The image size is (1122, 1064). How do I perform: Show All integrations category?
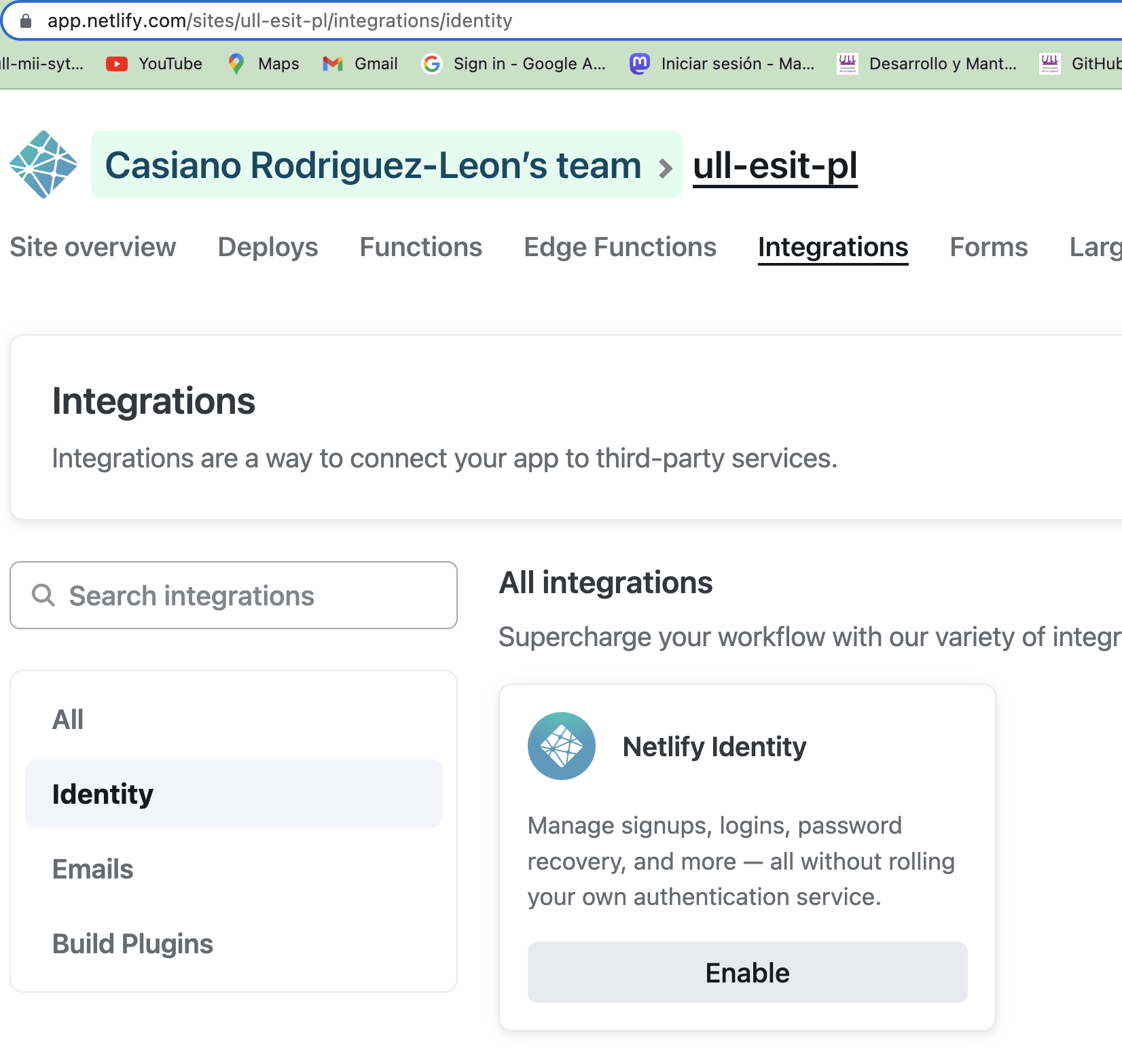234,719
